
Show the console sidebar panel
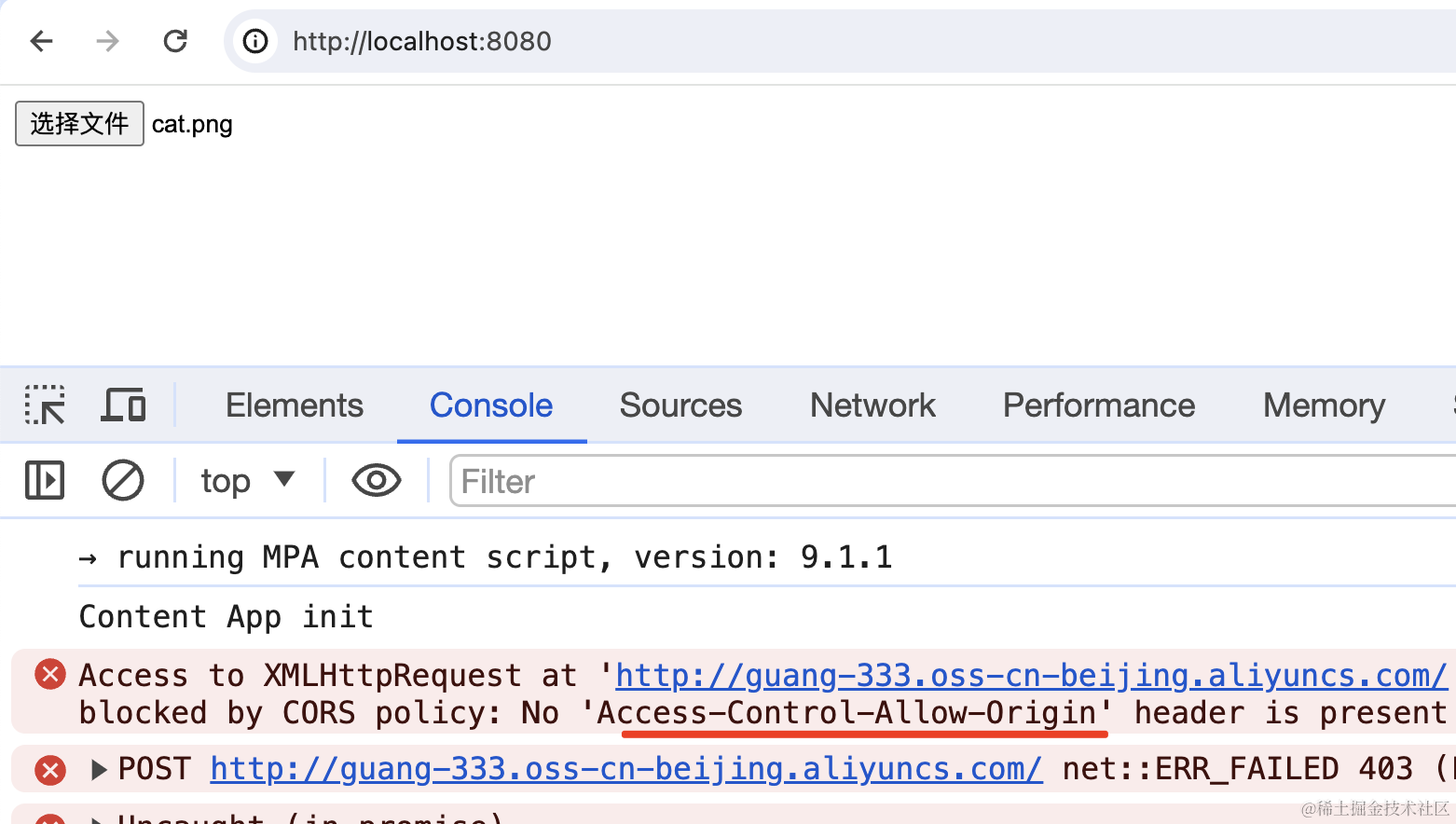pos(45,481)
